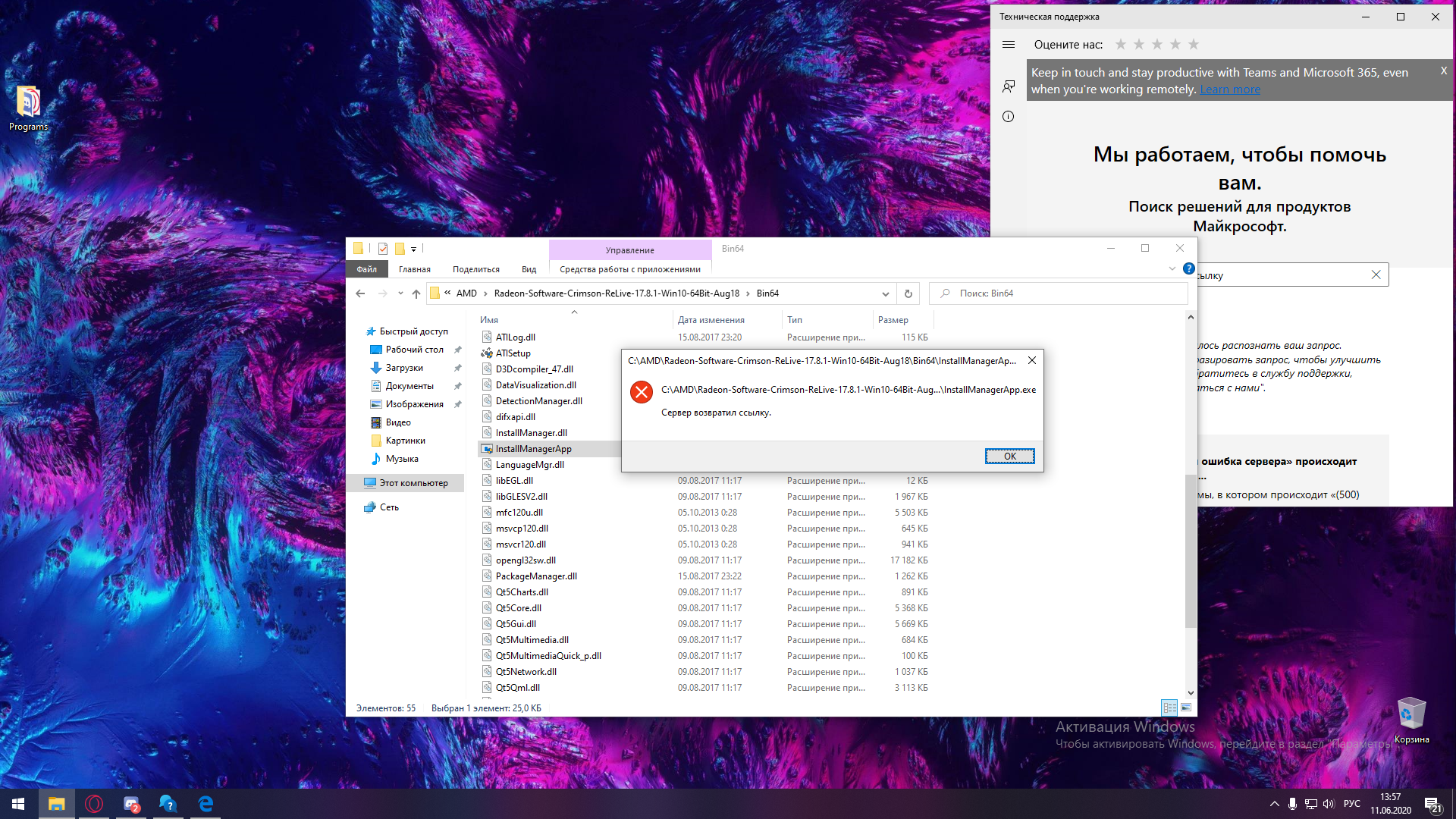The image size is (1456, 819).
Task: Dismiss the Teams banner with X
Action: click(1443, 71)
